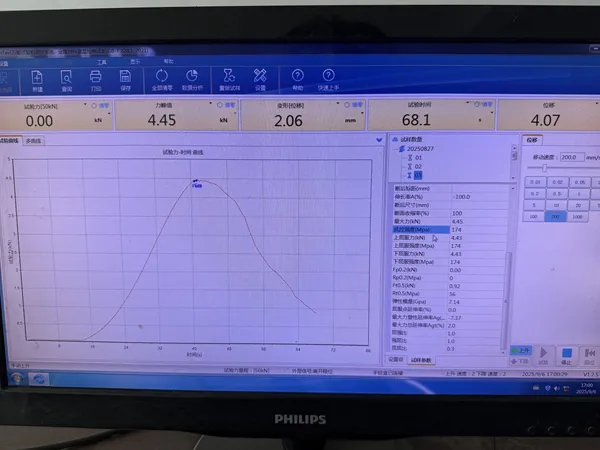Switch to the specimen parameters (试样参数) tab
Image resolution: width=600 pixels, height=450 pixels.
pyautogui.click(x=421, y=360)
